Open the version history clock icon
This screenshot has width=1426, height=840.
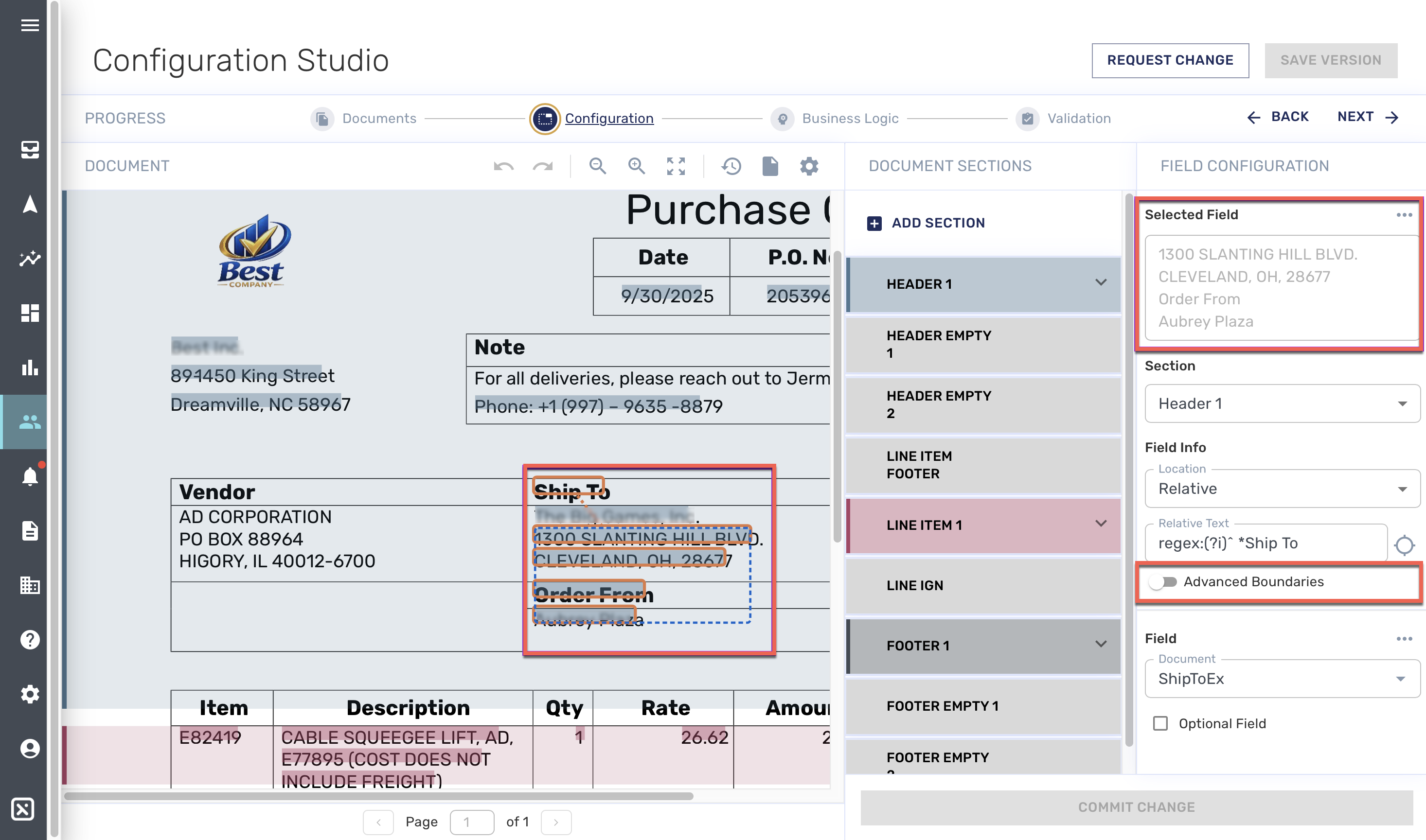(x=731, y=166)
